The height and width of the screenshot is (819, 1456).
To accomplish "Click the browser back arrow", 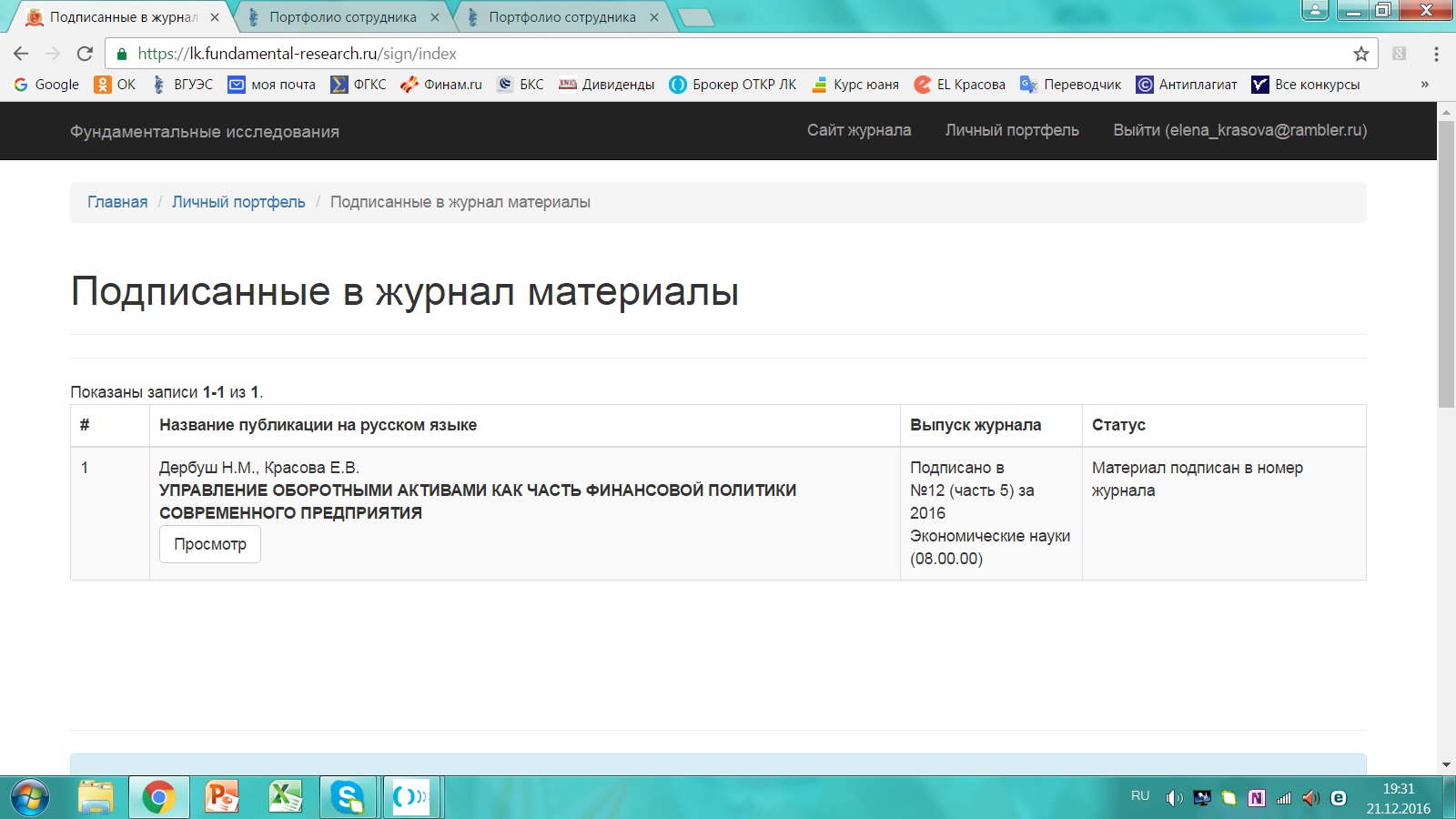I will click(x=21, y=54).
